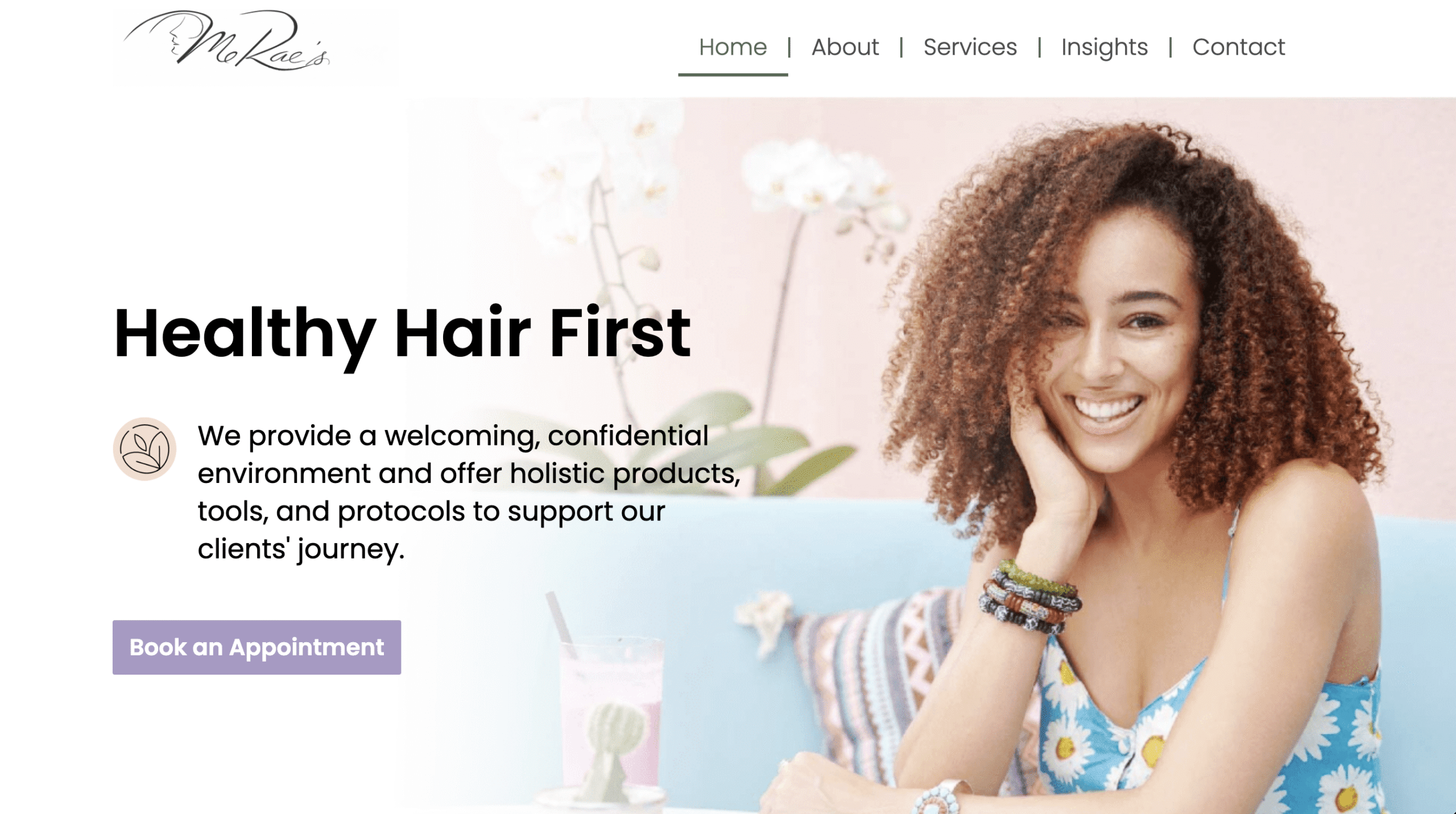The image size is (1456, 814).
Task: Click the welcoming environment paragraph text
Action: (x=469, y=493)
